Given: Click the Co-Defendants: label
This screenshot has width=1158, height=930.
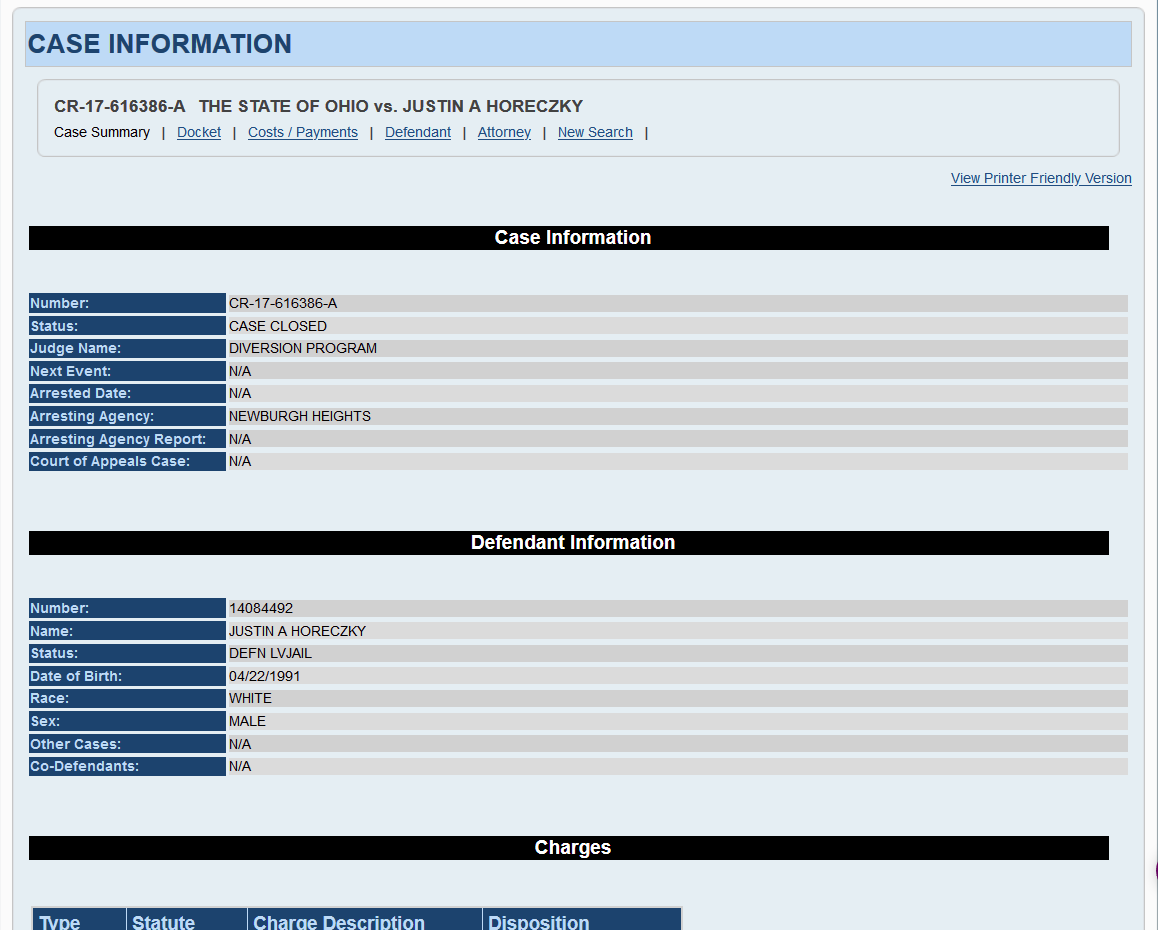Looking at the screenshot, I should [127, 767].
